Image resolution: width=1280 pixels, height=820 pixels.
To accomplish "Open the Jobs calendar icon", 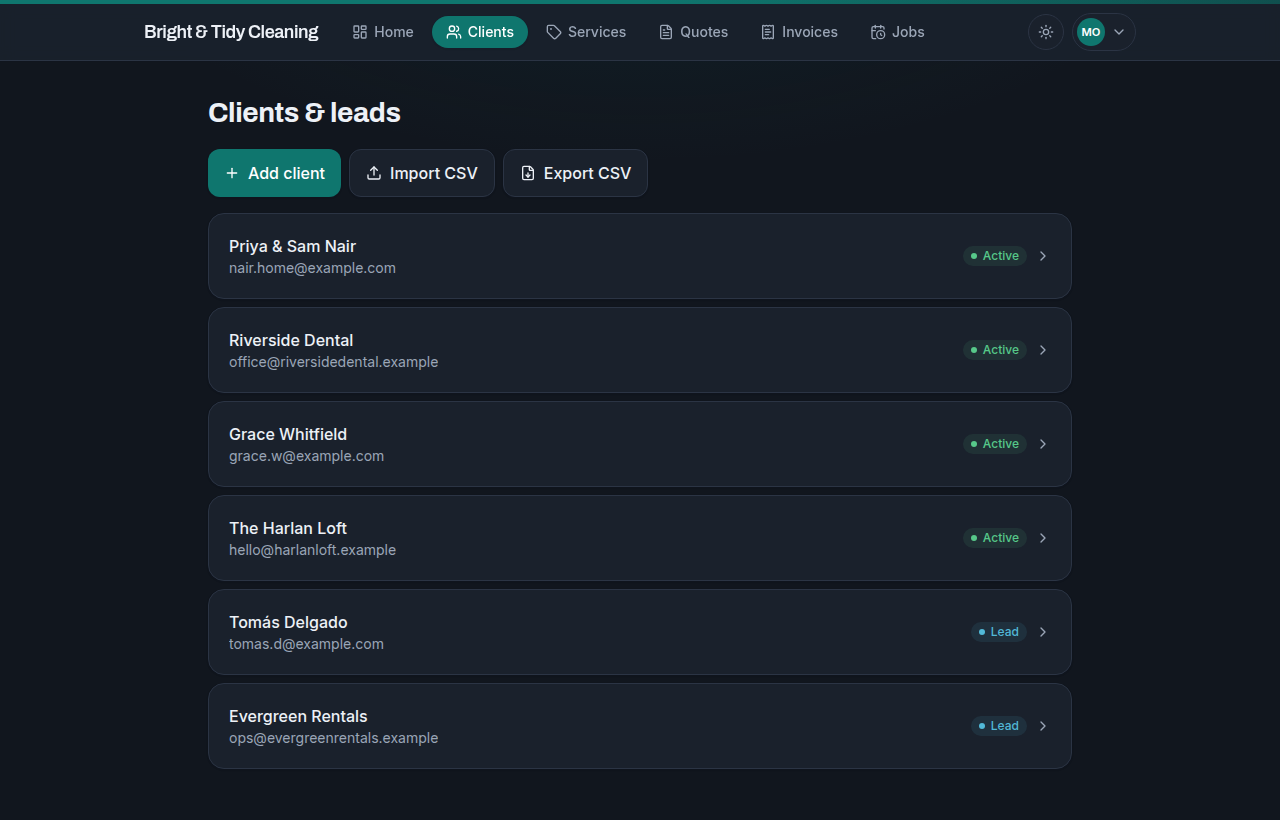I will [878, 32].
